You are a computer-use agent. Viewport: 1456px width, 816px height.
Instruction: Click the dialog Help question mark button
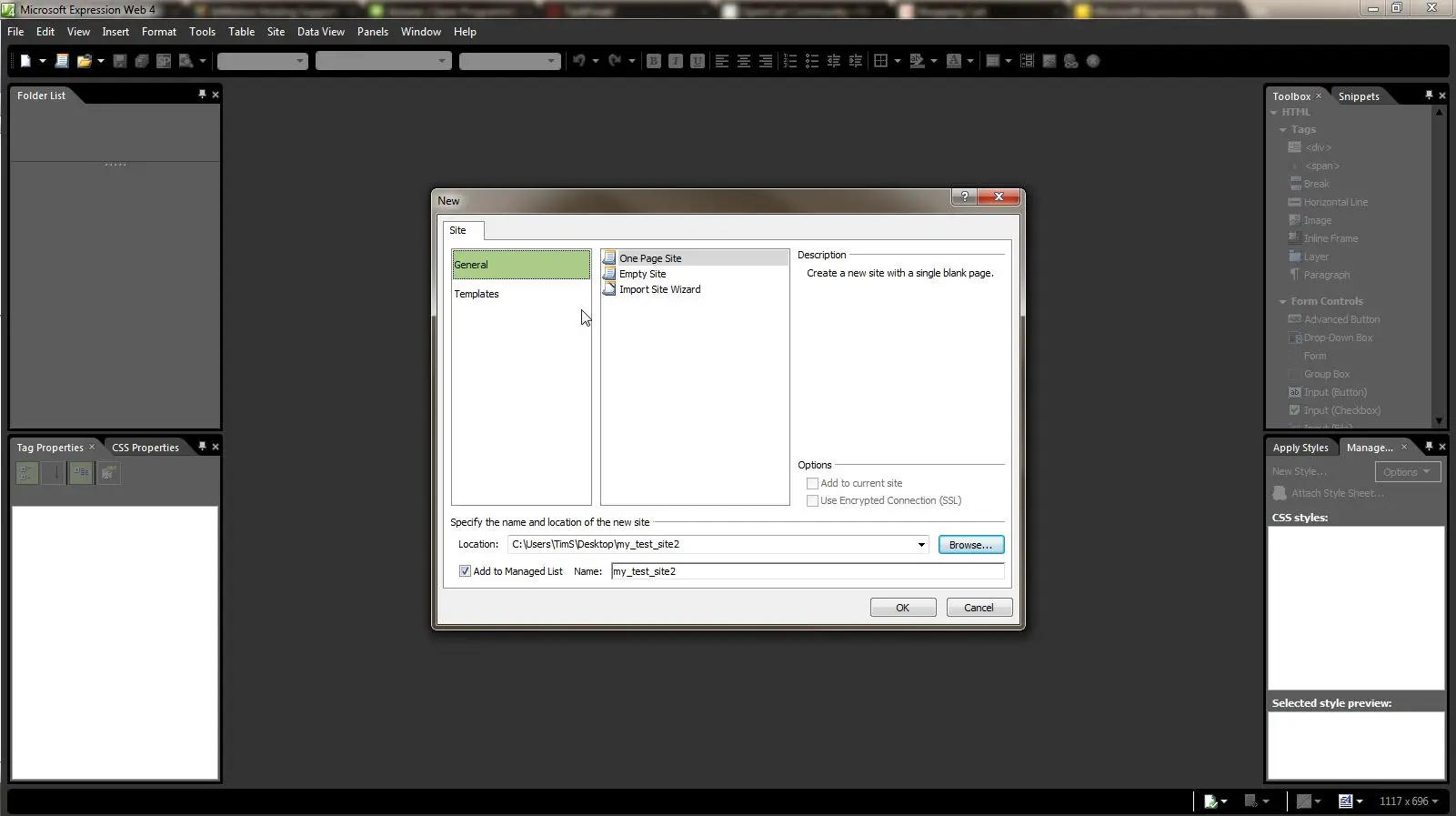(x=964, y=196)
